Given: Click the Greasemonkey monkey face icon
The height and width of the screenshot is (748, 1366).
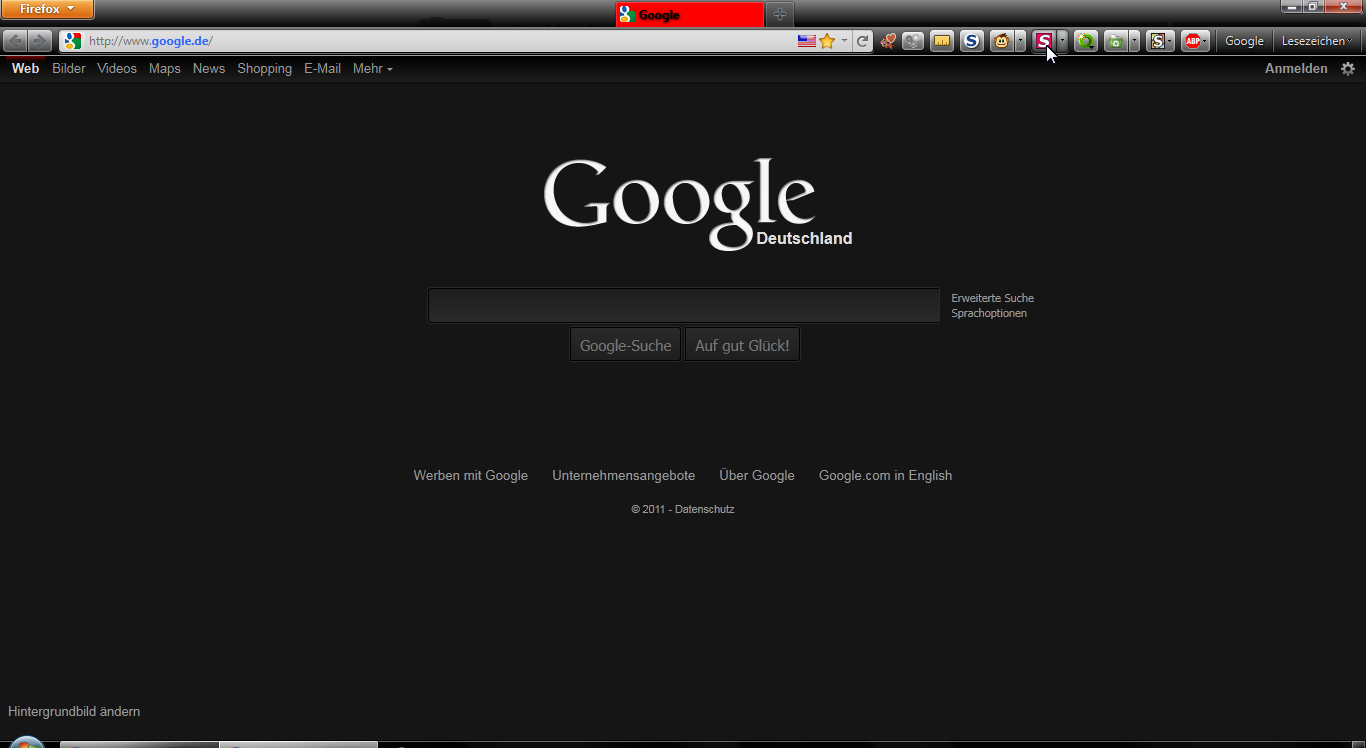Looking at the screenshot, I should pyautogui.click(x=1001, y=41).
